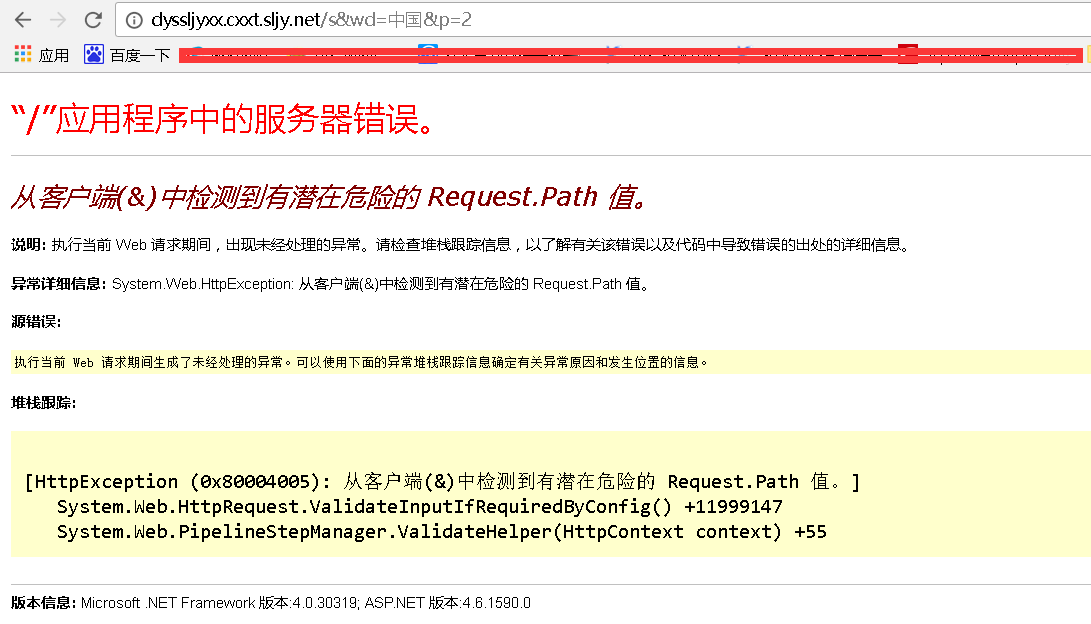Reload the current page
Screen dimensions: 1091x624
92,19
